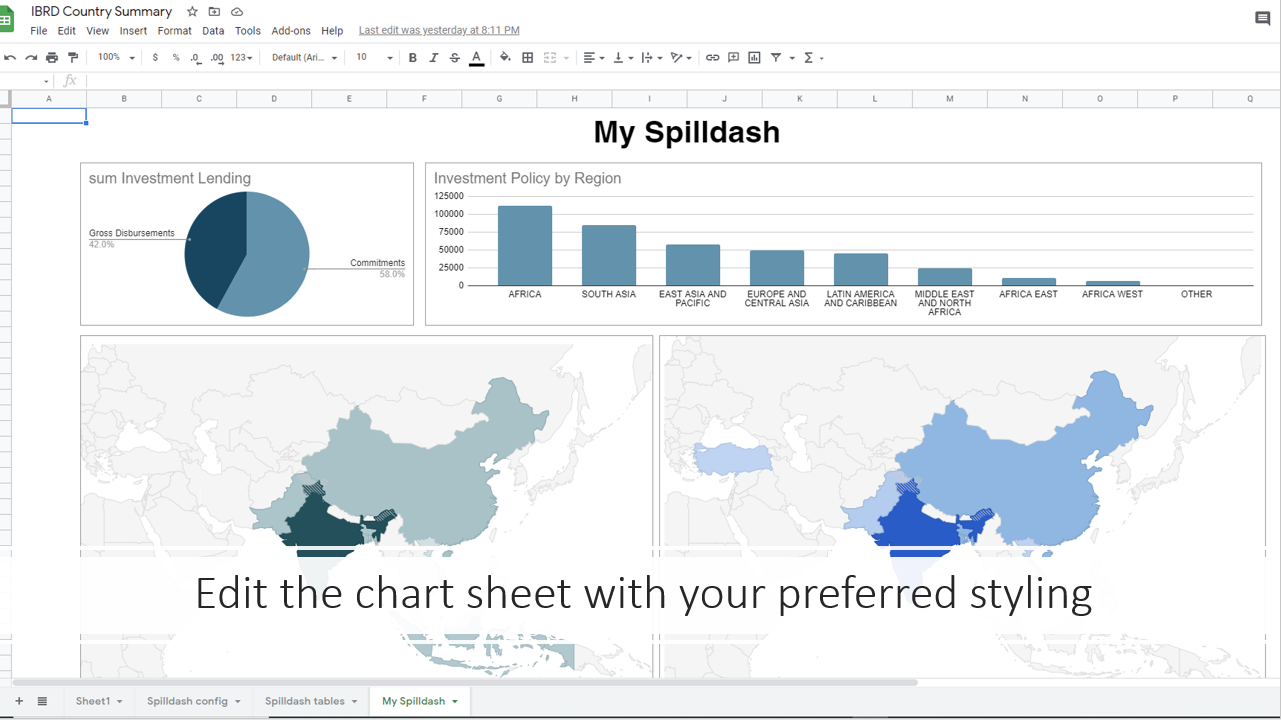Open the Format menu
1281x720 pixels.
pos(175,31)
